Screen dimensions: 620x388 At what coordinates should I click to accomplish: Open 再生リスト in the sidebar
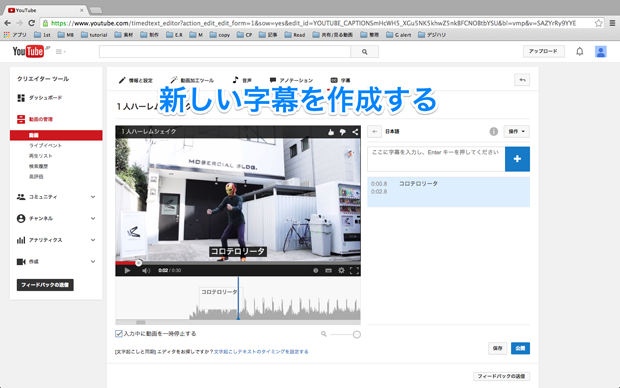[x=40, y=156]
